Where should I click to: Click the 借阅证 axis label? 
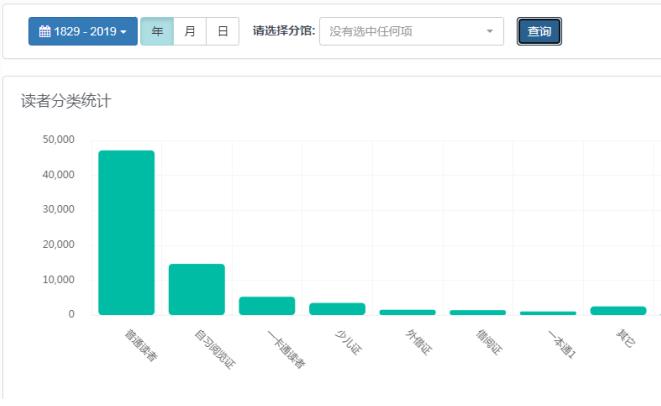coord(489,342)
